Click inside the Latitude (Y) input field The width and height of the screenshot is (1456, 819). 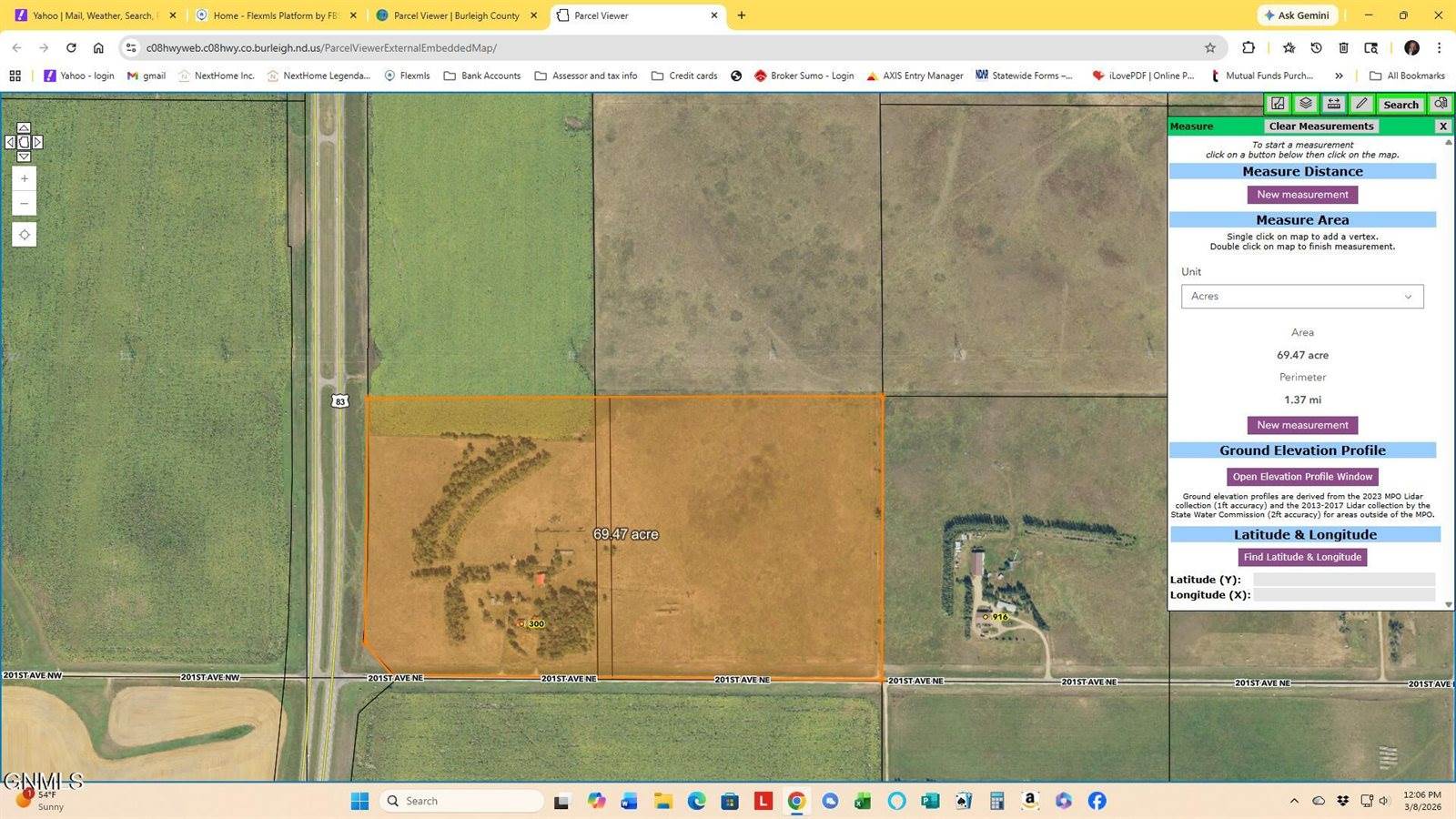[1343, 579]
